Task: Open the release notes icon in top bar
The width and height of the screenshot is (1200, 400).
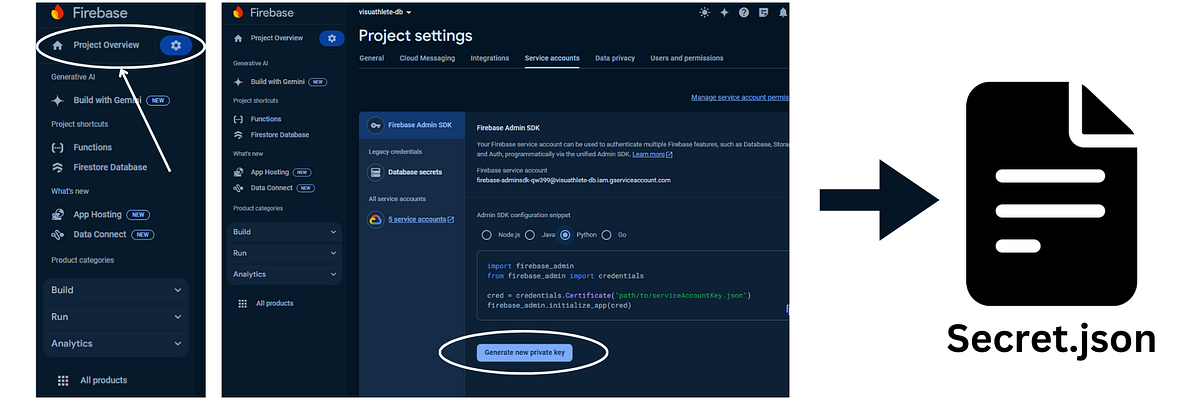Action: pos(764,12)
